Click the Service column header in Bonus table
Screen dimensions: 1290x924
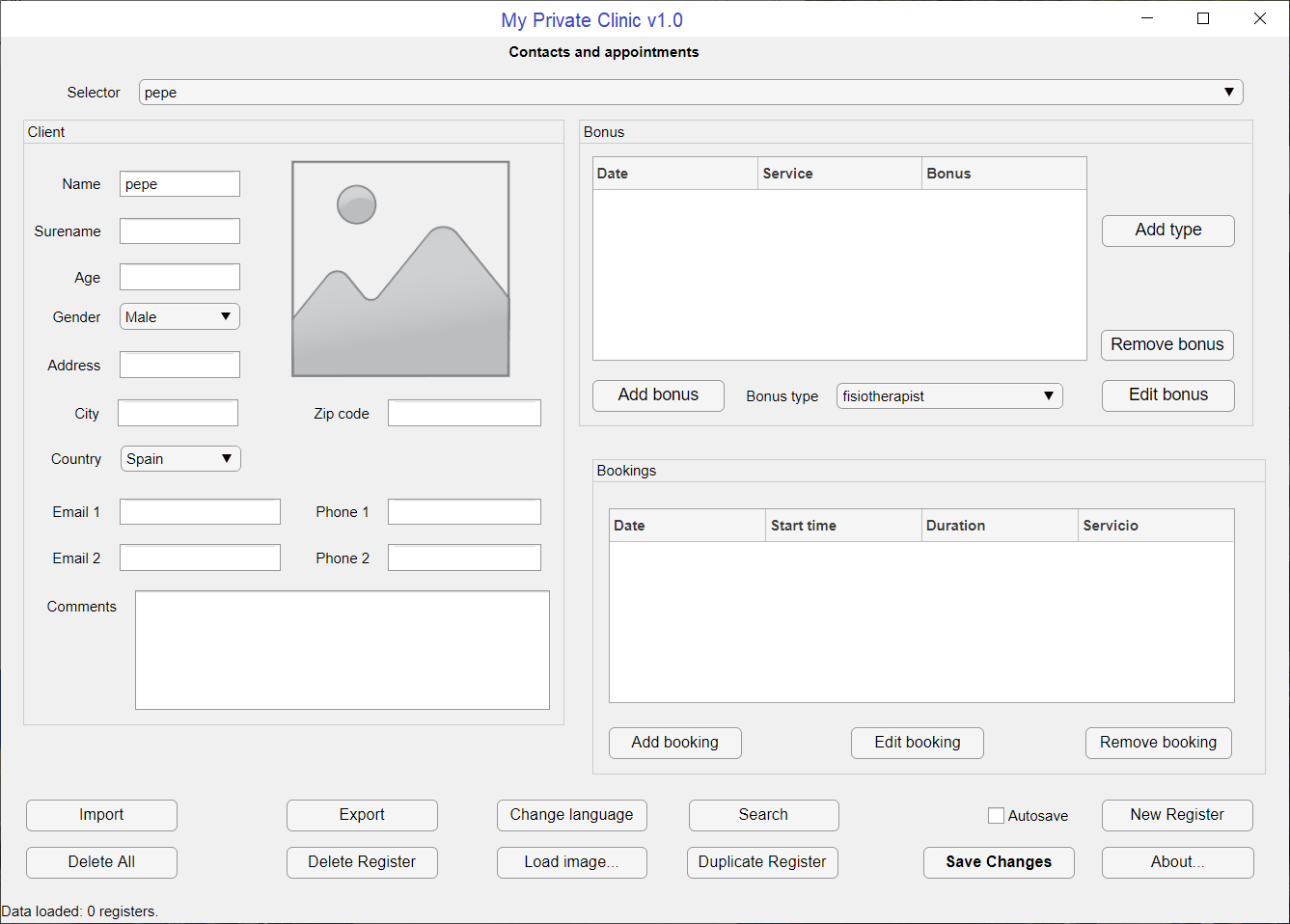point(838,174)
